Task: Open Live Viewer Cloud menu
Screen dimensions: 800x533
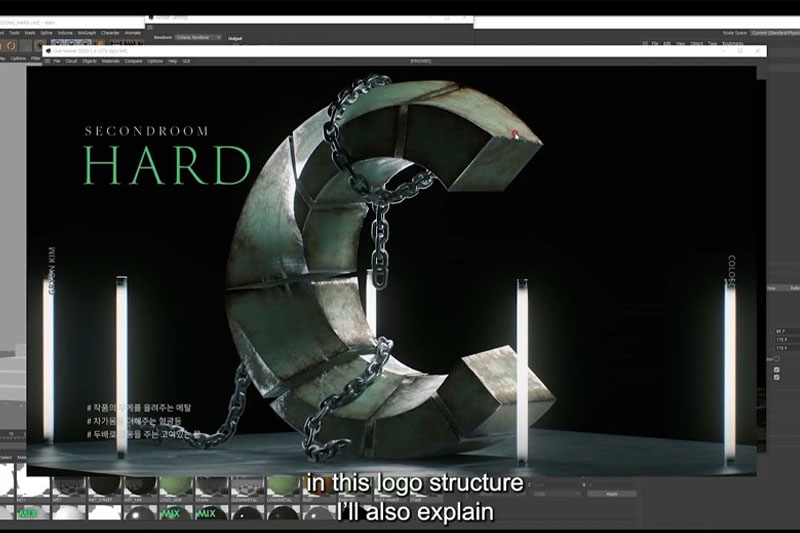Action: (71, 61)
